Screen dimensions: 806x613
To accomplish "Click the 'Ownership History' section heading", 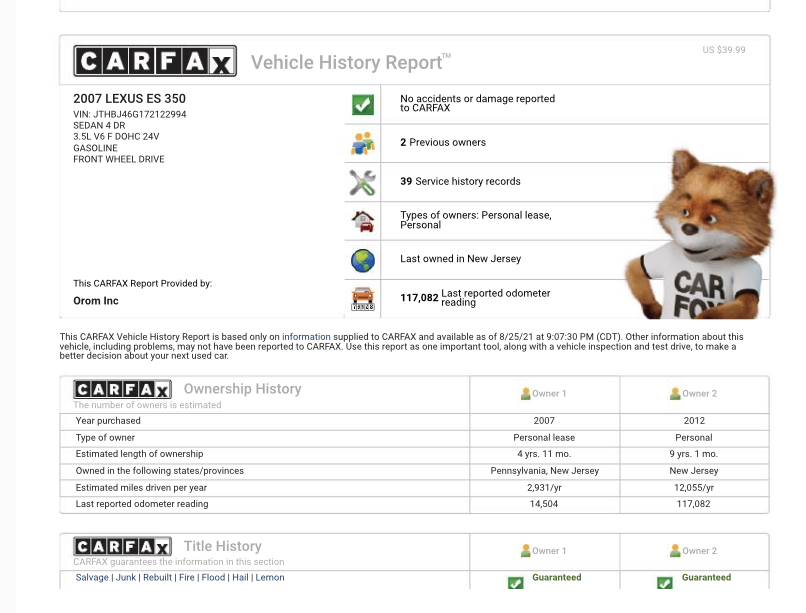I will tap(243, 389).
